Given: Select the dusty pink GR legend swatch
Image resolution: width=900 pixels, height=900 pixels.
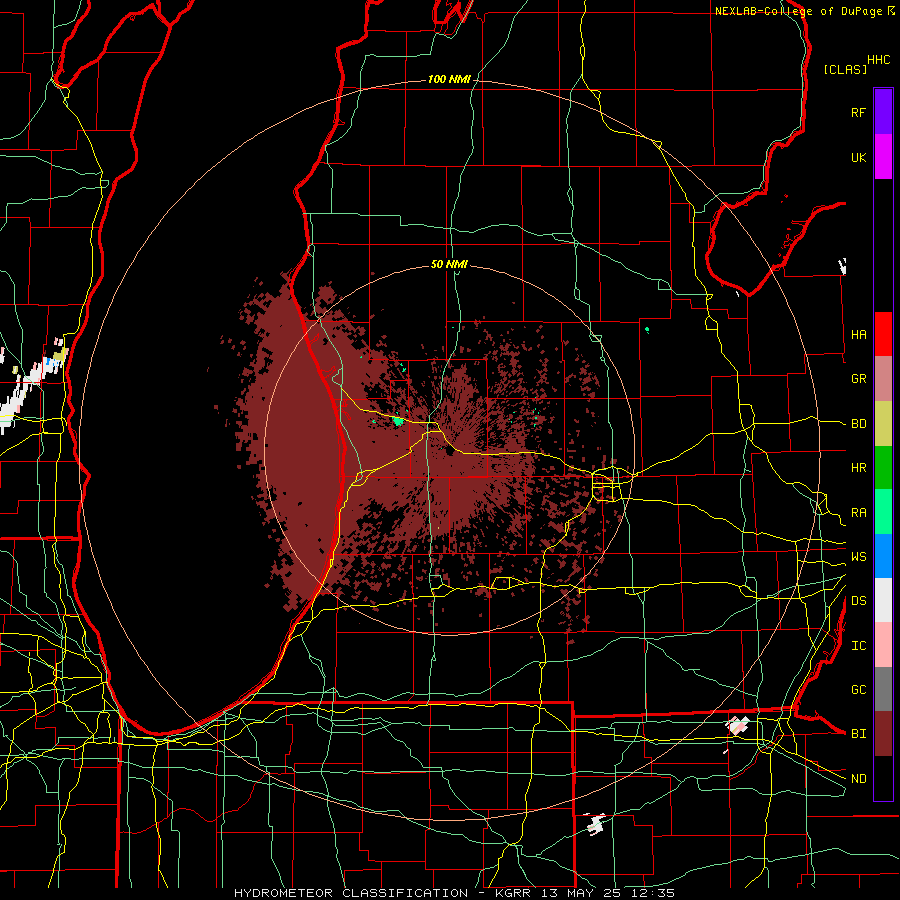Looking at the screenshot, I should point(883,379).
